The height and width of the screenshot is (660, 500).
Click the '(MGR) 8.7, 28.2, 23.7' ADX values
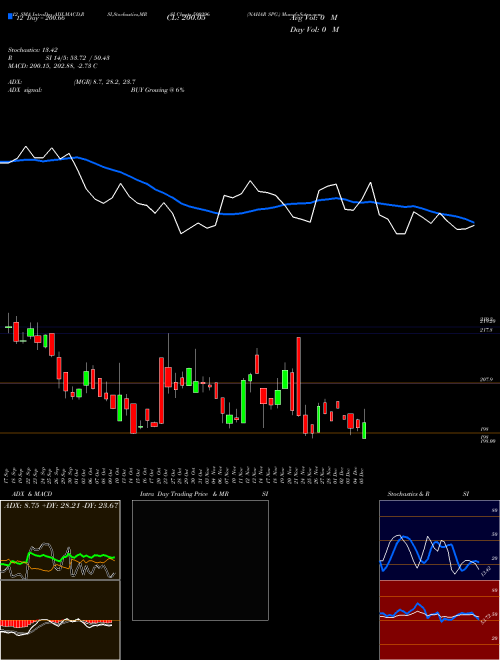104,82
